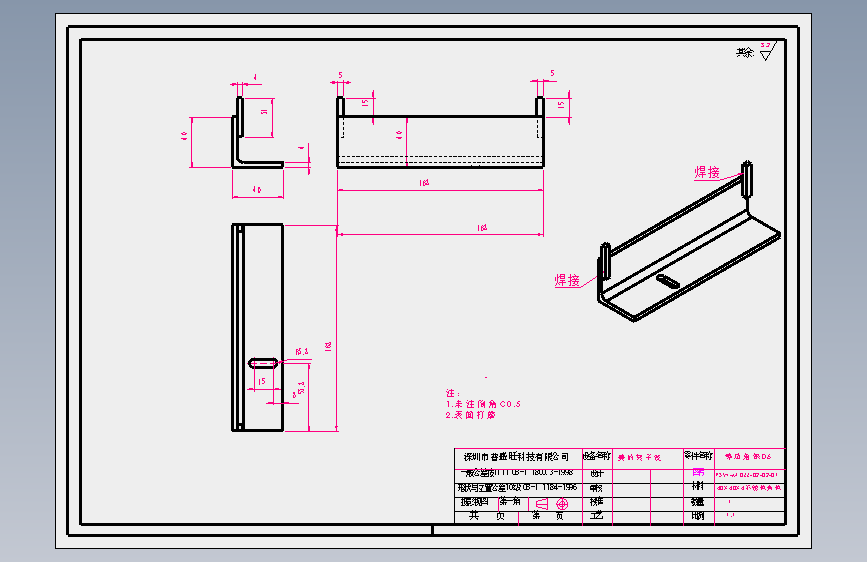Viewport: 867px width, 562px height.
Task: Click the company name 深圳市睿盛旺科技有限公司
Action: pos(516,457)
